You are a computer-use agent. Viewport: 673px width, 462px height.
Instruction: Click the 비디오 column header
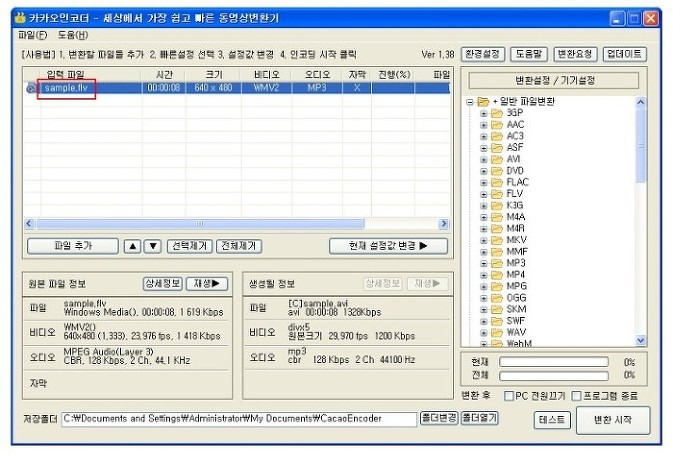coord(267,75)
